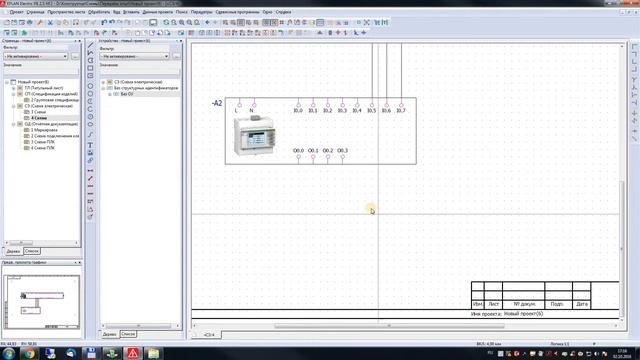Open the Обработать menu

[99, 12]
